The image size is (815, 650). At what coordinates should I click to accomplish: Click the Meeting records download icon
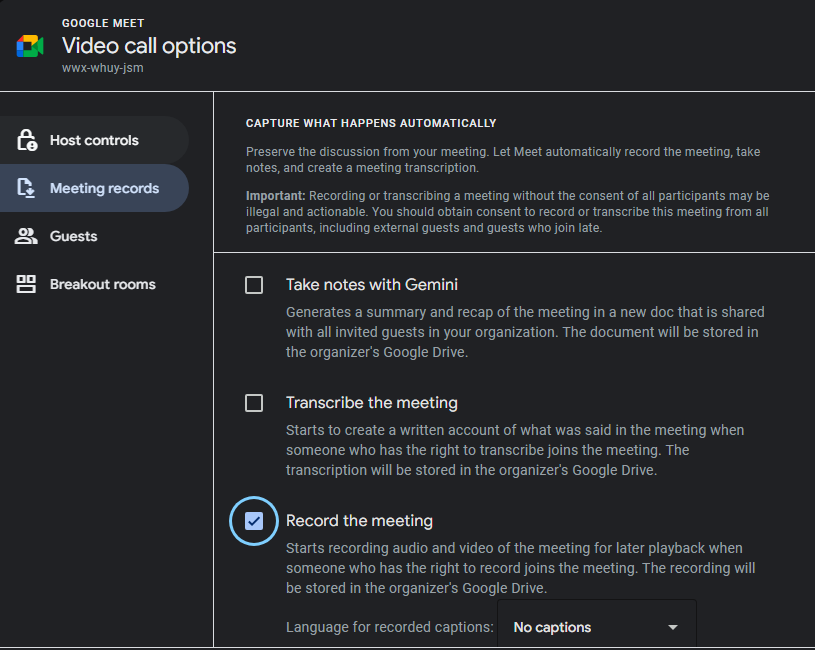tap(27, 188)
